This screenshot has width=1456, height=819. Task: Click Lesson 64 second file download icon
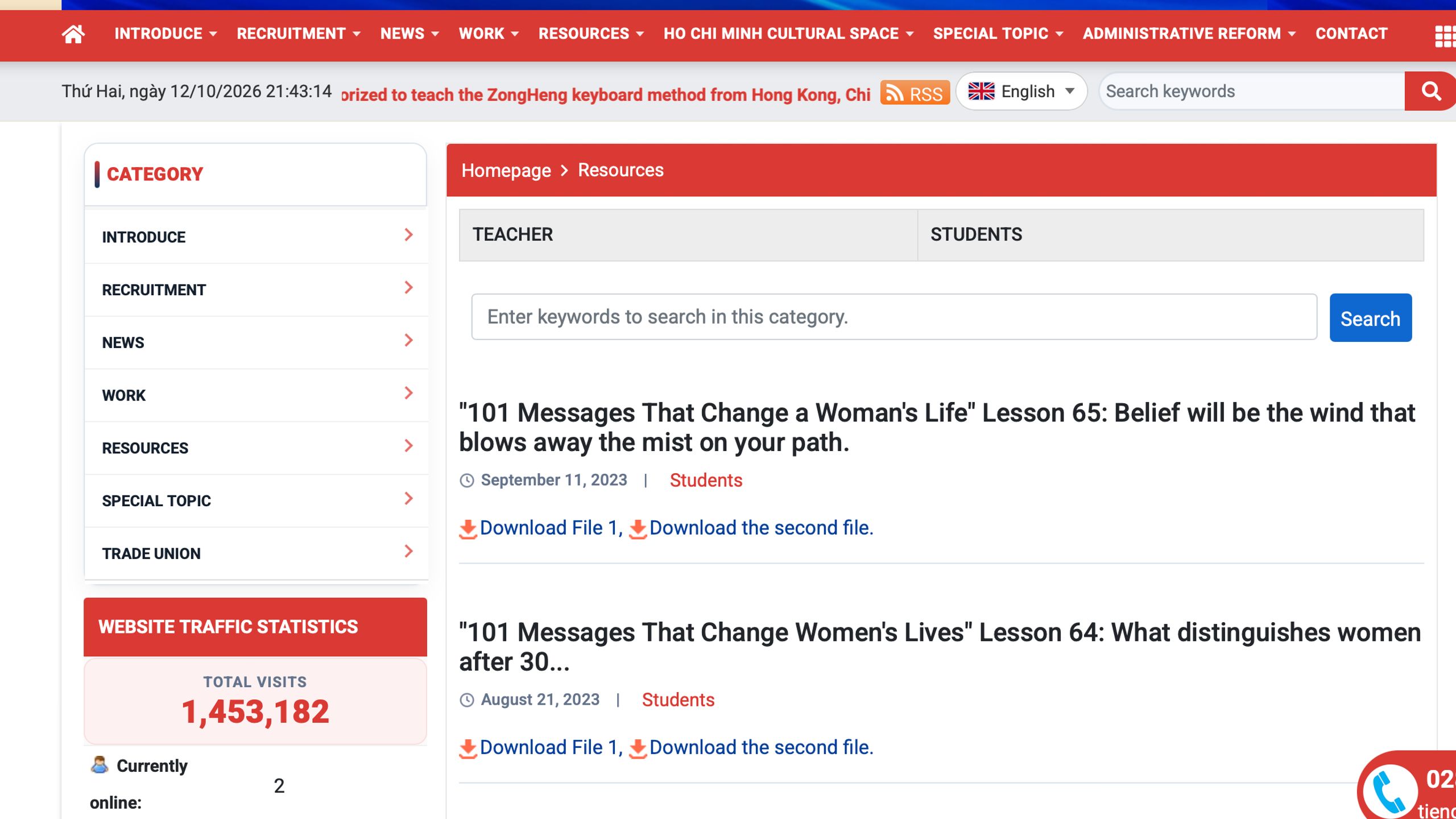(x=638, y=748)
